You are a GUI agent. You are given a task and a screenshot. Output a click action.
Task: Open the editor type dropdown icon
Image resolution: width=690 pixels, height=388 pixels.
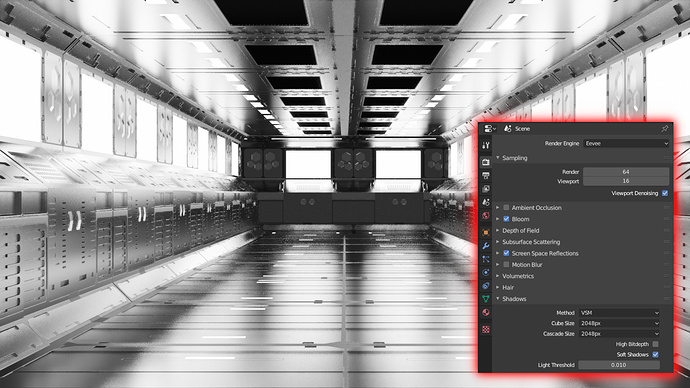(489, 128)
